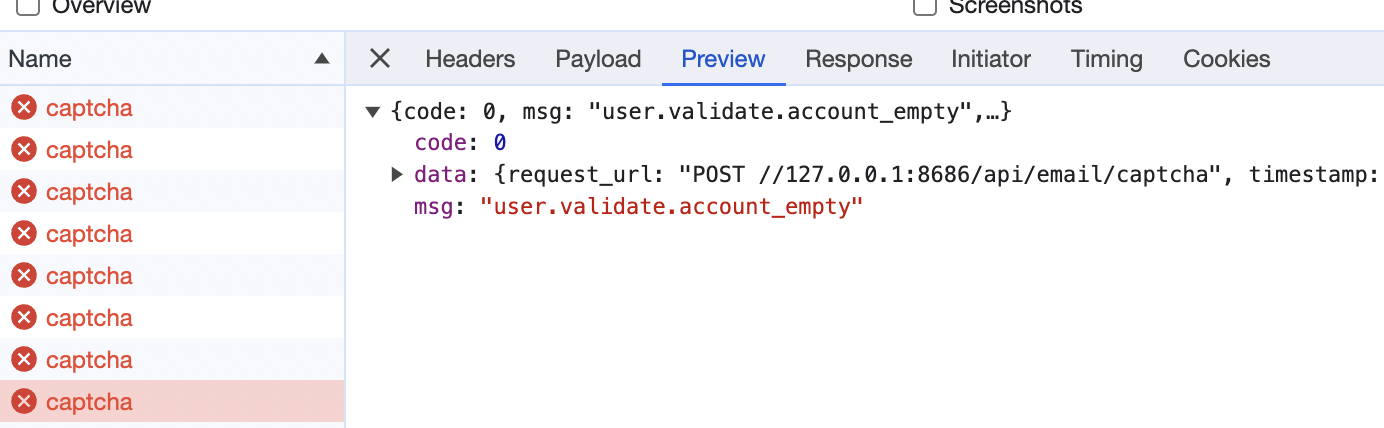The image size is (1384, 428).
Task: Open the Initiator tab
Action: (991, 59)
